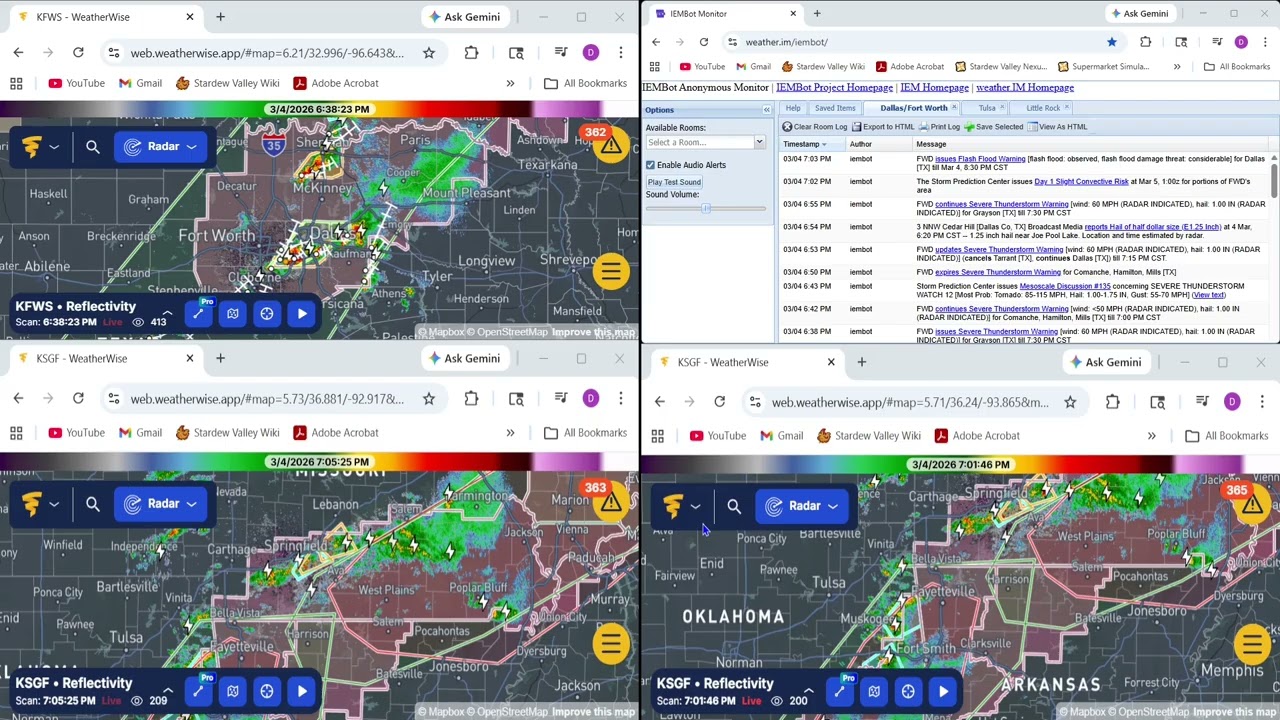
Task: Switch to the Tulsa room tab
Action: click(987, 108)
